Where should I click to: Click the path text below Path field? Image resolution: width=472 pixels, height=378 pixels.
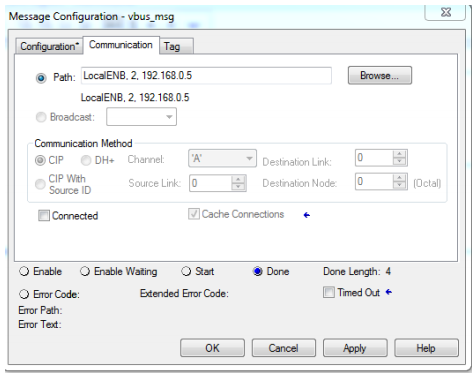[135, 98]
